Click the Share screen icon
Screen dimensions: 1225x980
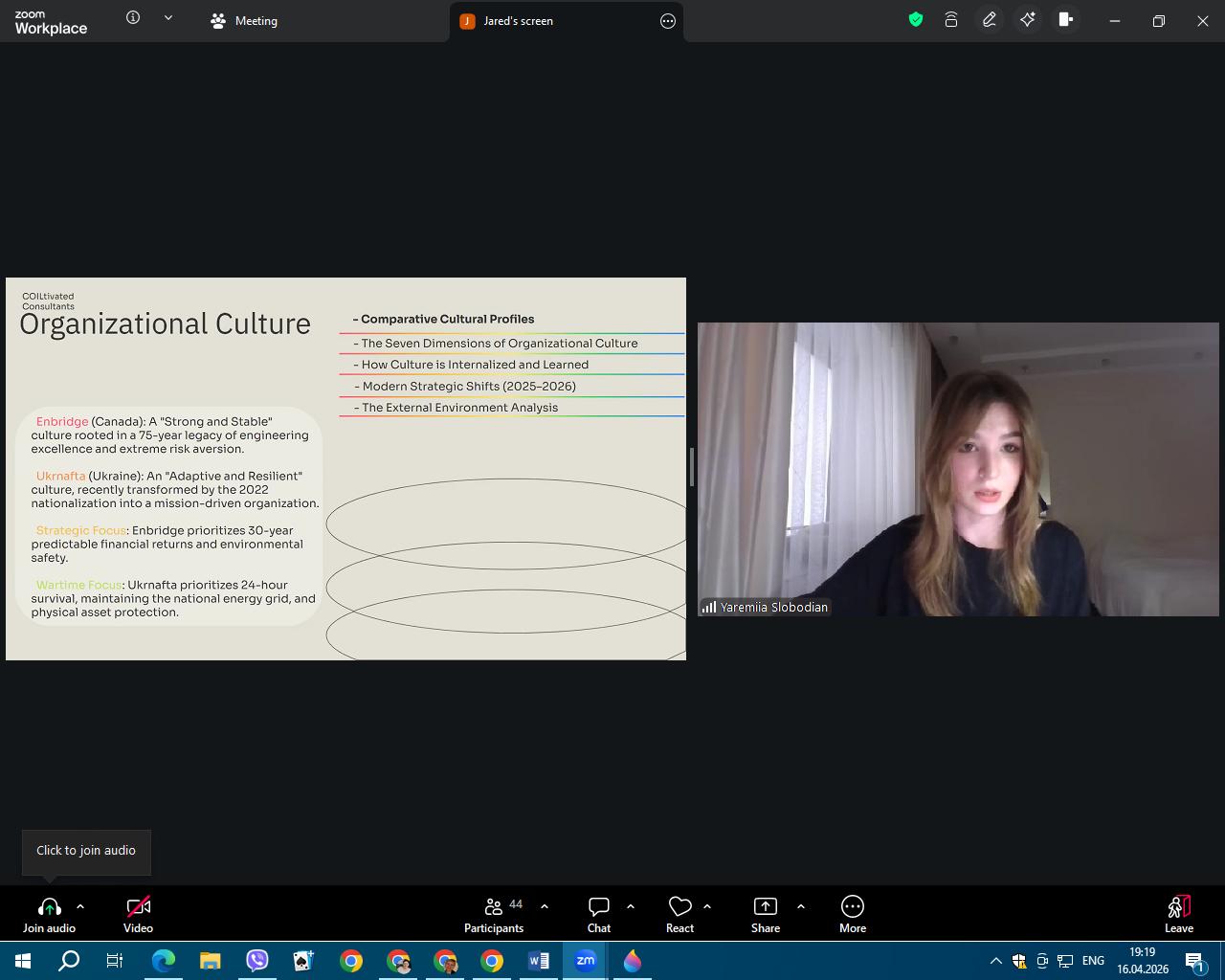coord(766,914)
